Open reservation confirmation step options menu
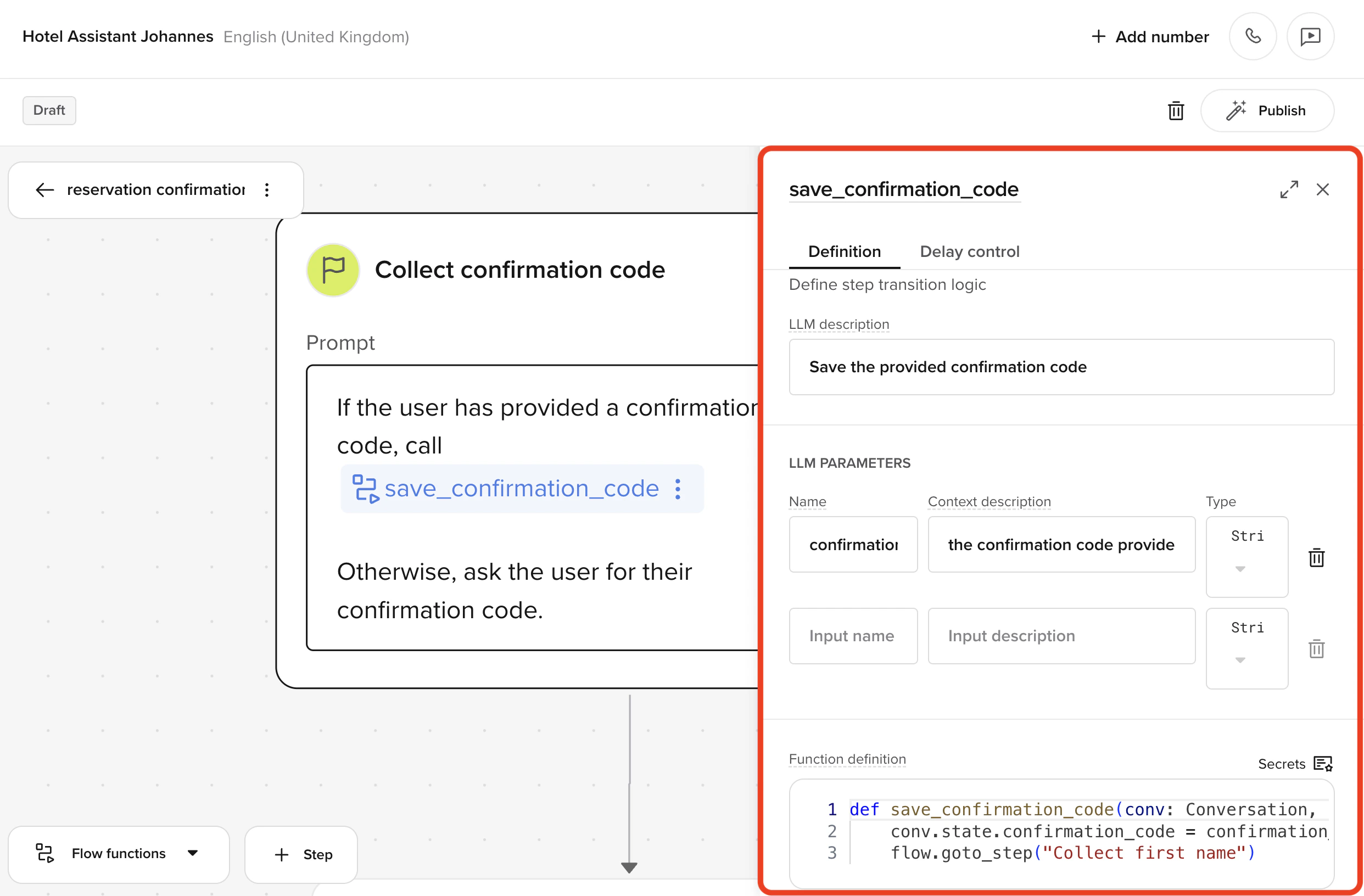Screen dimensions: 1364x896 coord(267,189)
